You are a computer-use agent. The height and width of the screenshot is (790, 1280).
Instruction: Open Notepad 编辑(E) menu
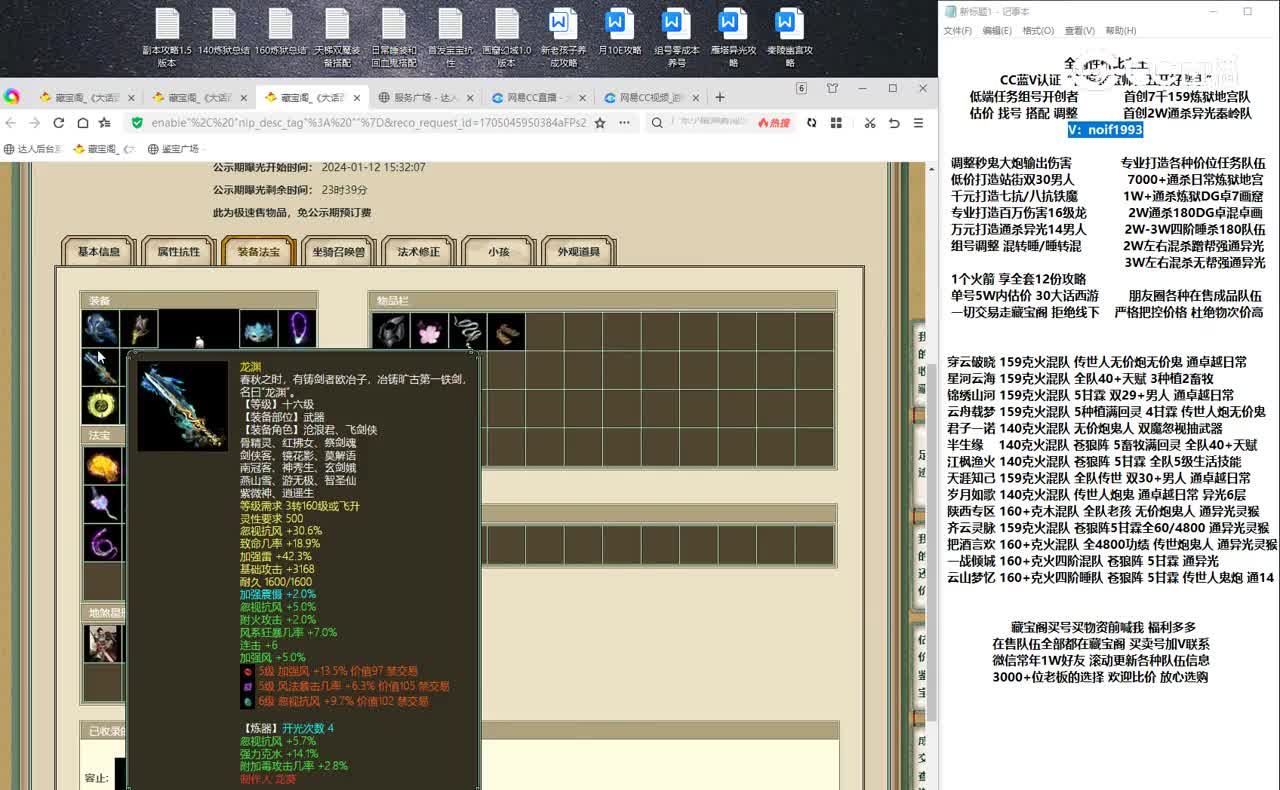click(x=997, y=31)
